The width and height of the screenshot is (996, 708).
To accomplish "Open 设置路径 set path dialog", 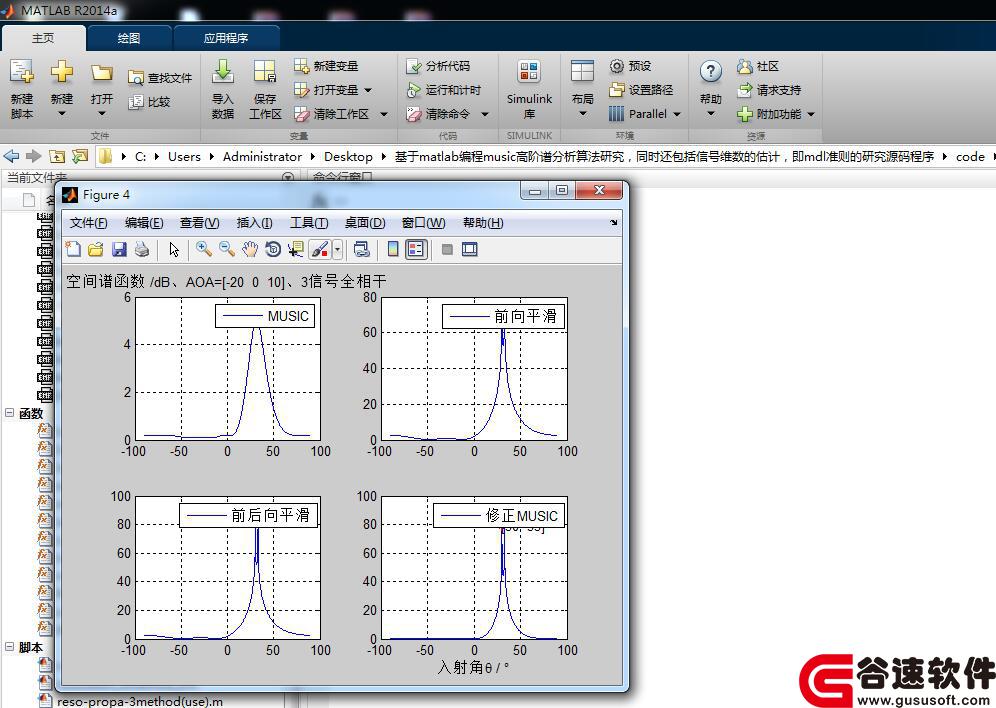I will point(640,90).
